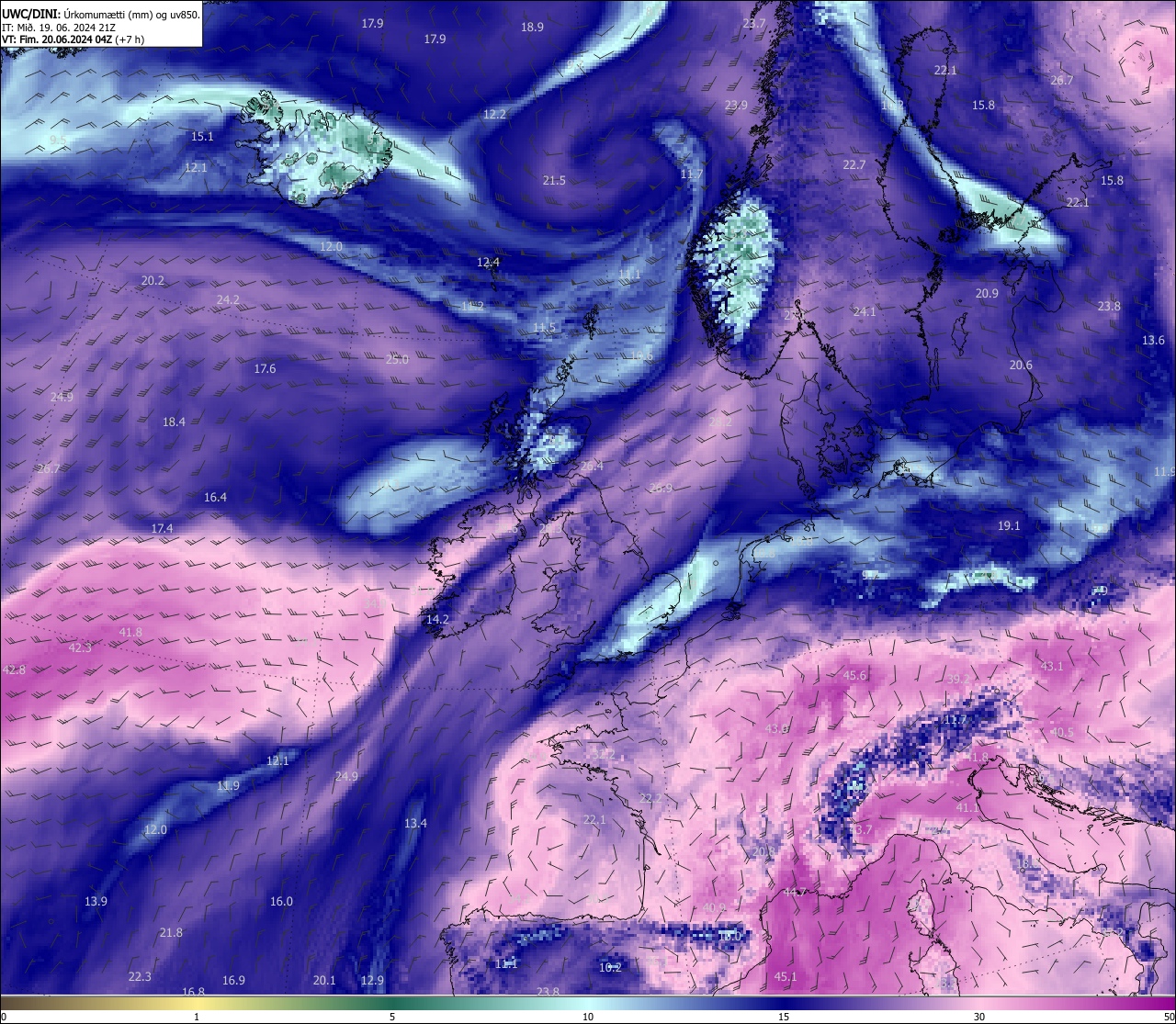1176x1024 pixels.
Task: Click the 30 tick label on the color scale
Action: click(979, 1017)
